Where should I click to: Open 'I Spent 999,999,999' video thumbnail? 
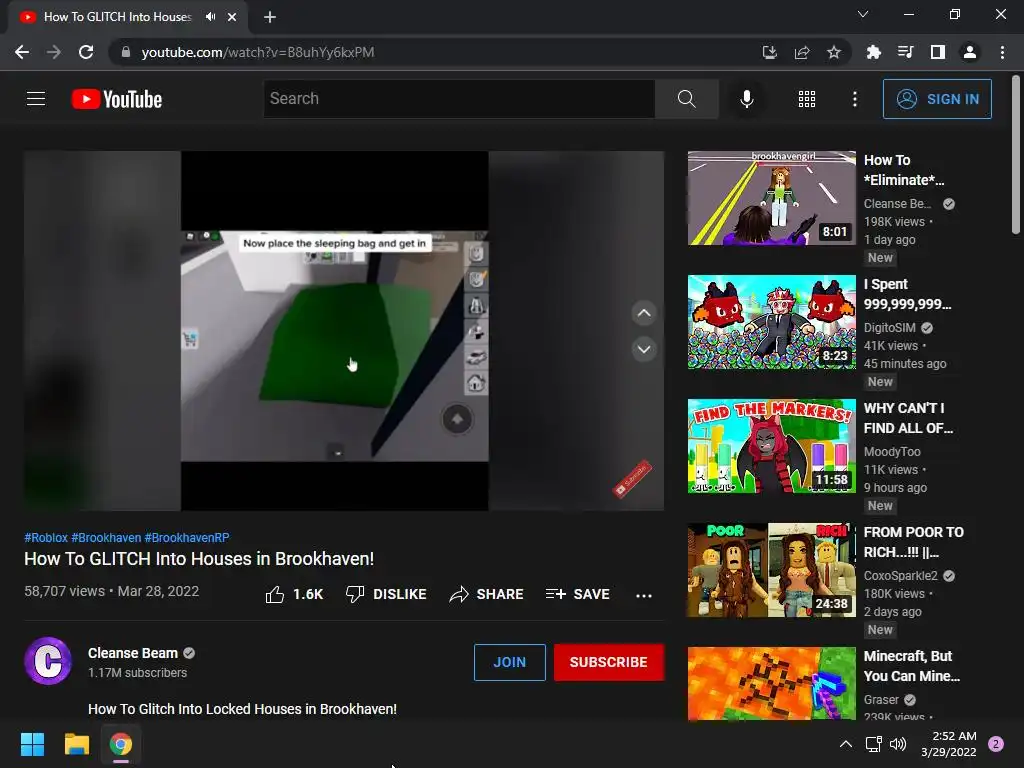click(771, 322)
